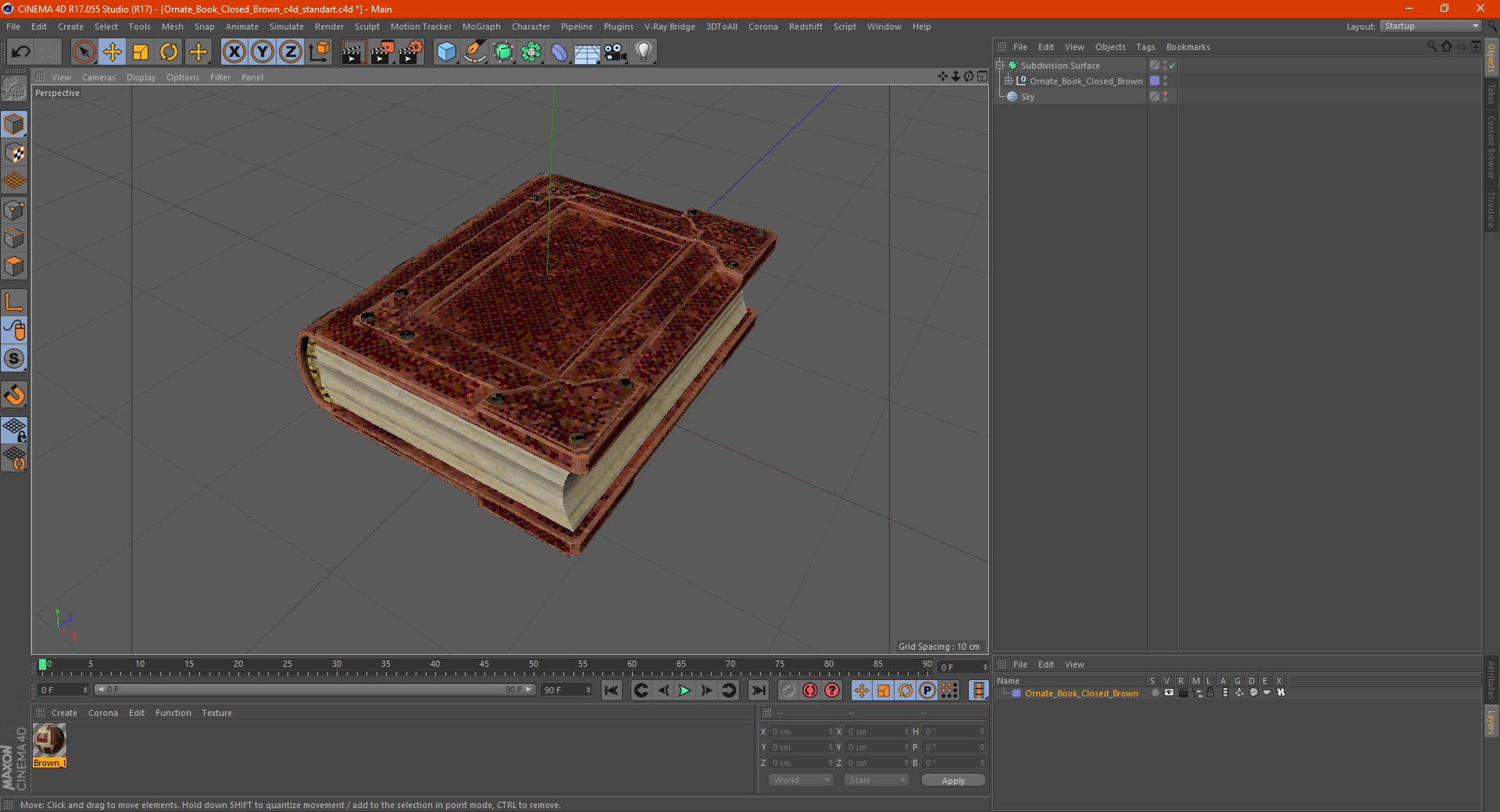Image resolution: width=1500 pixels, height=812 pixels.
Task: Render to Picture Viewer icon
Action: pos(382,52)
